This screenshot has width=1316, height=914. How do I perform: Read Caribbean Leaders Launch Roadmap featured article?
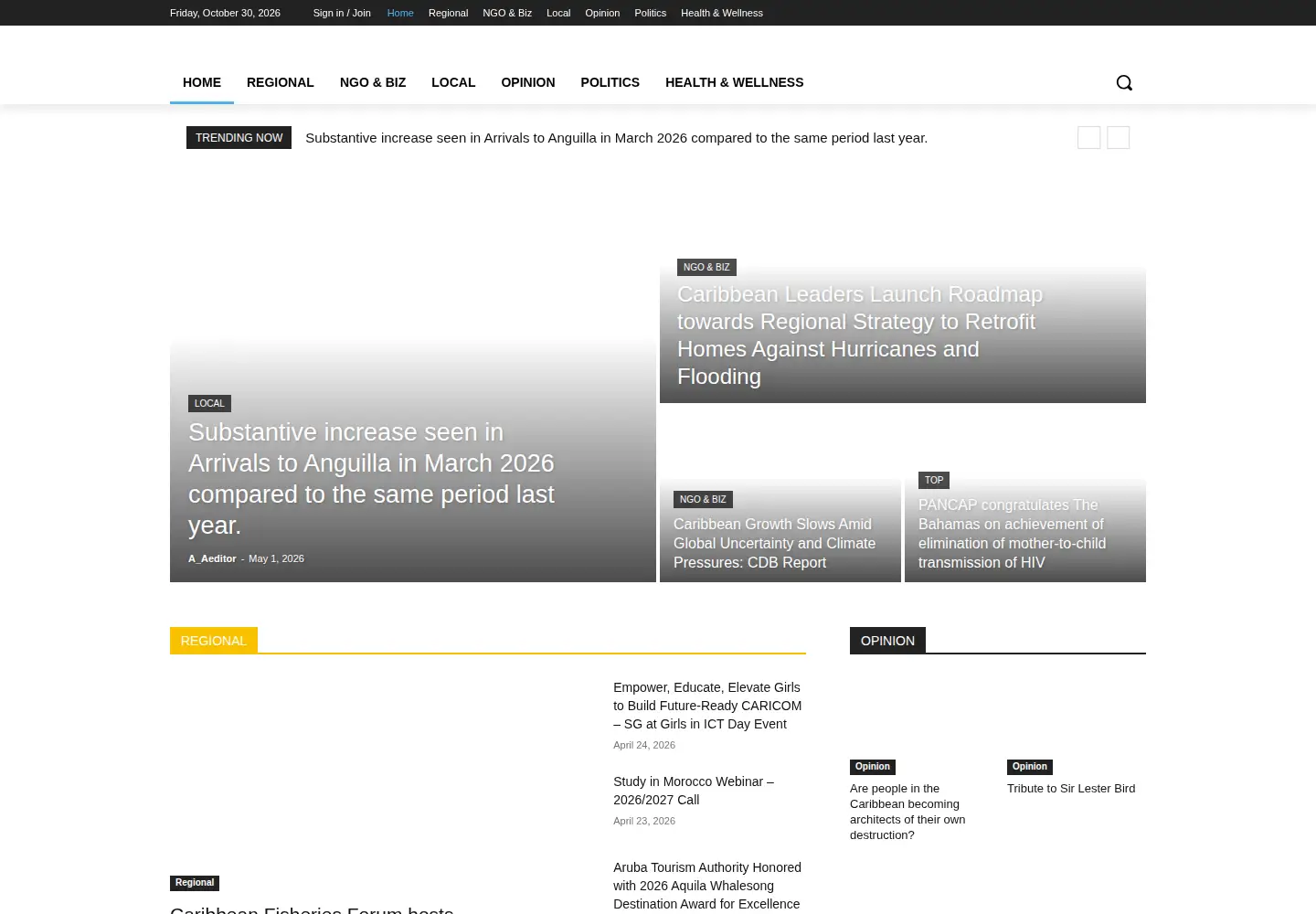point(860,335)
